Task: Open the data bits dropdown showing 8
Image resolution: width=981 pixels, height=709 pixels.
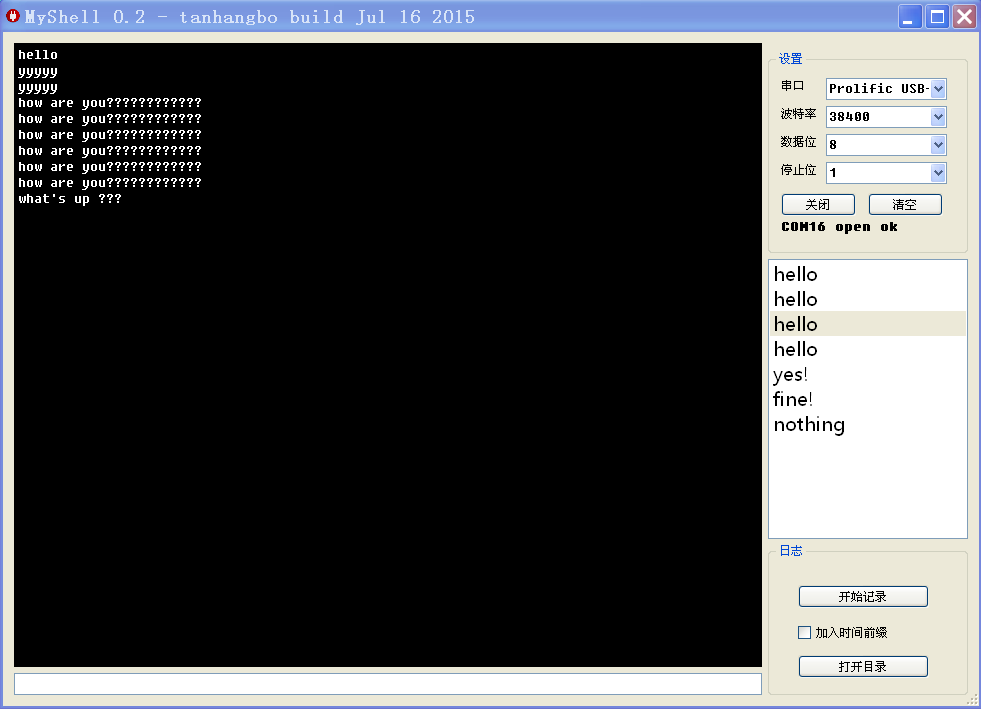Action: tap(885, 145)
